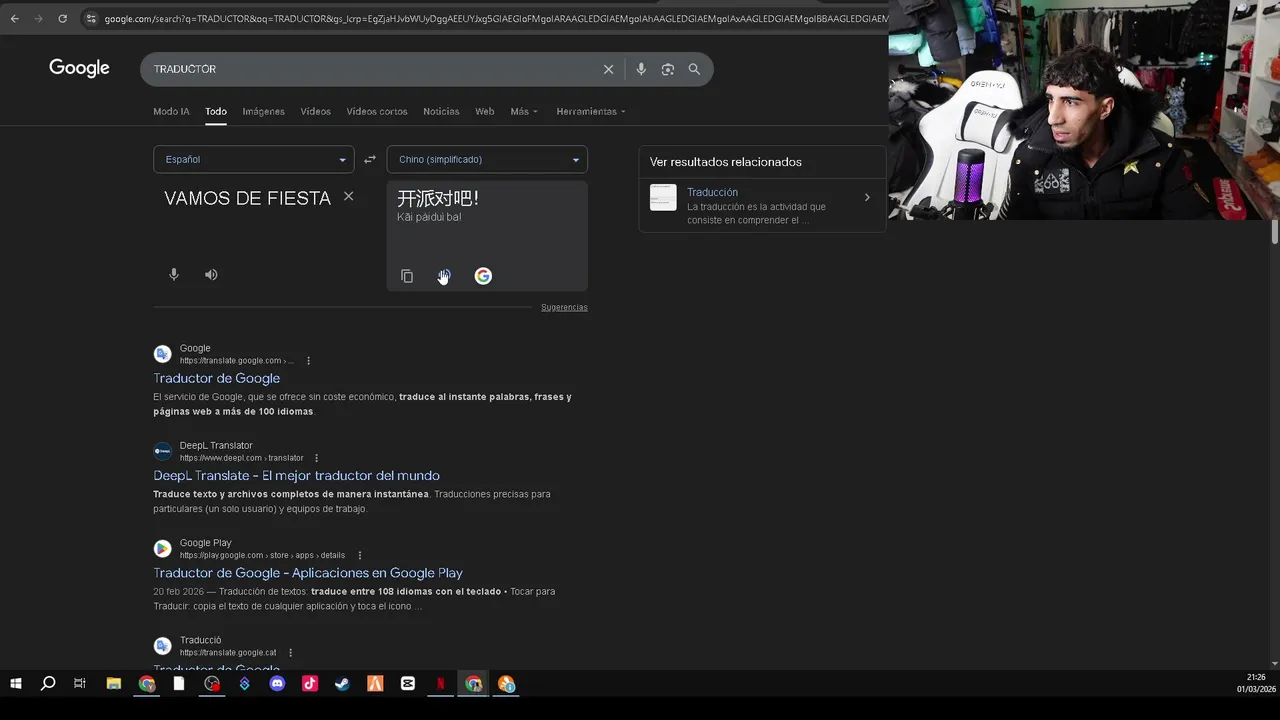Click in the Google search input field
Image resolution: width=1280 pixels, height=720 pixels.
coord(370,69)
